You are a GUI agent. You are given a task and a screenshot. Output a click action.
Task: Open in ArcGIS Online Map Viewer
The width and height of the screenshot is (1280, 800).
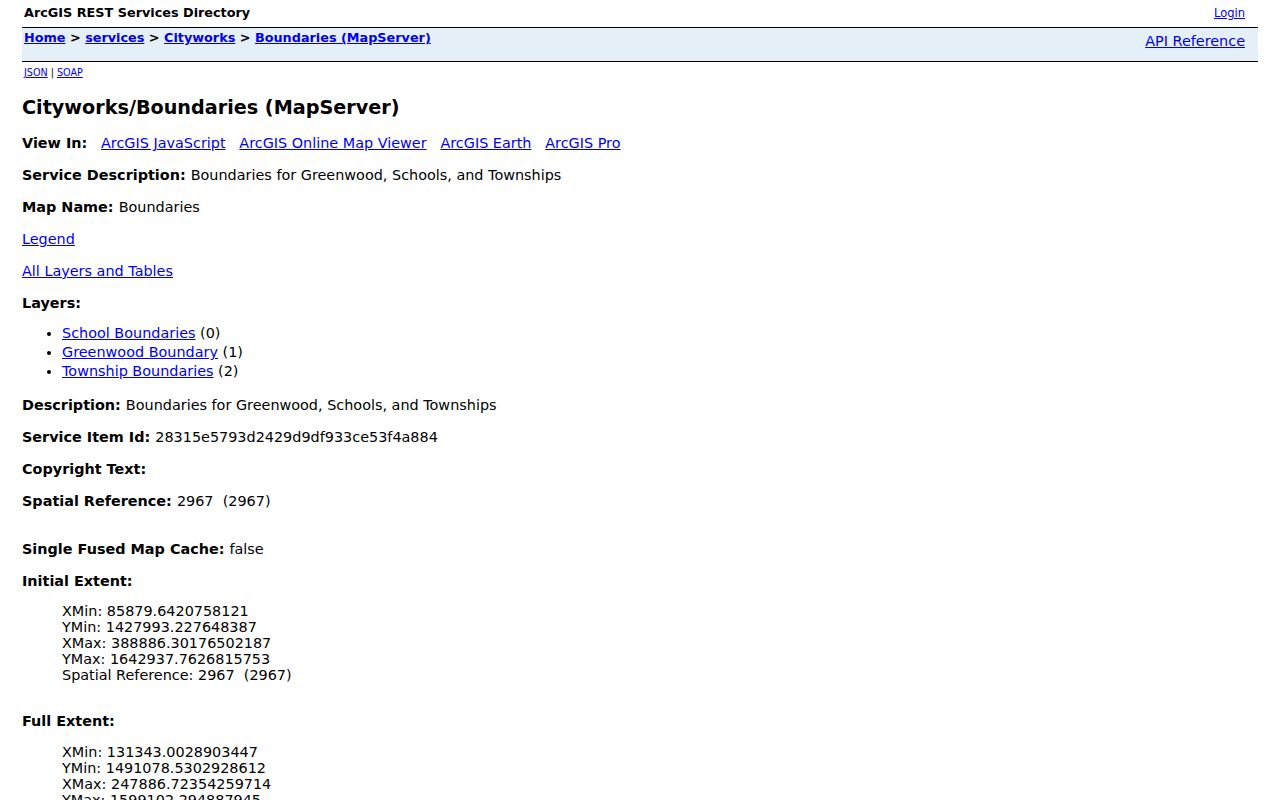[x=333, y=143]
